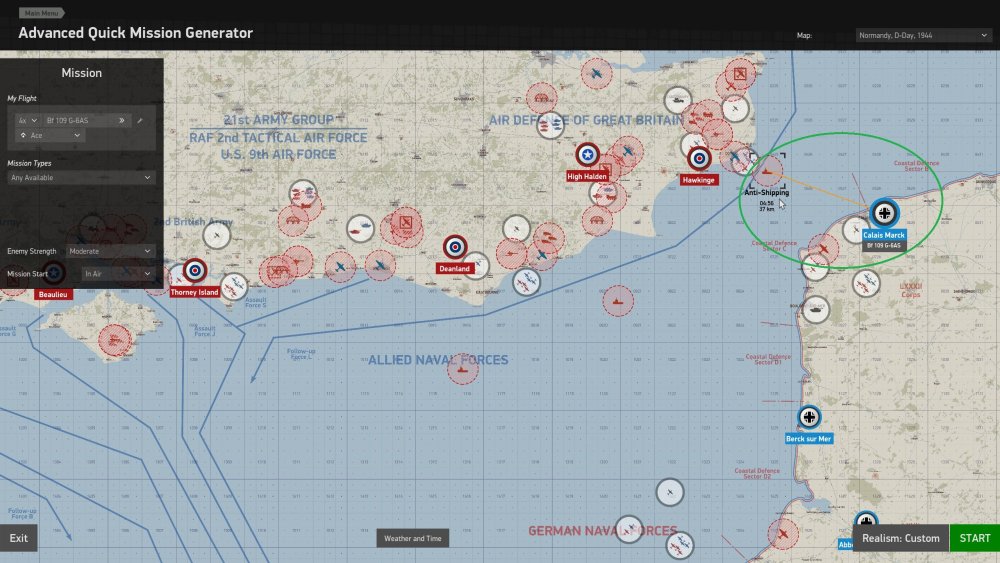Choose dogfight icon south of Calais Marck
The width and height of the screenshot is (1000, 563).
tap(866, 283)
